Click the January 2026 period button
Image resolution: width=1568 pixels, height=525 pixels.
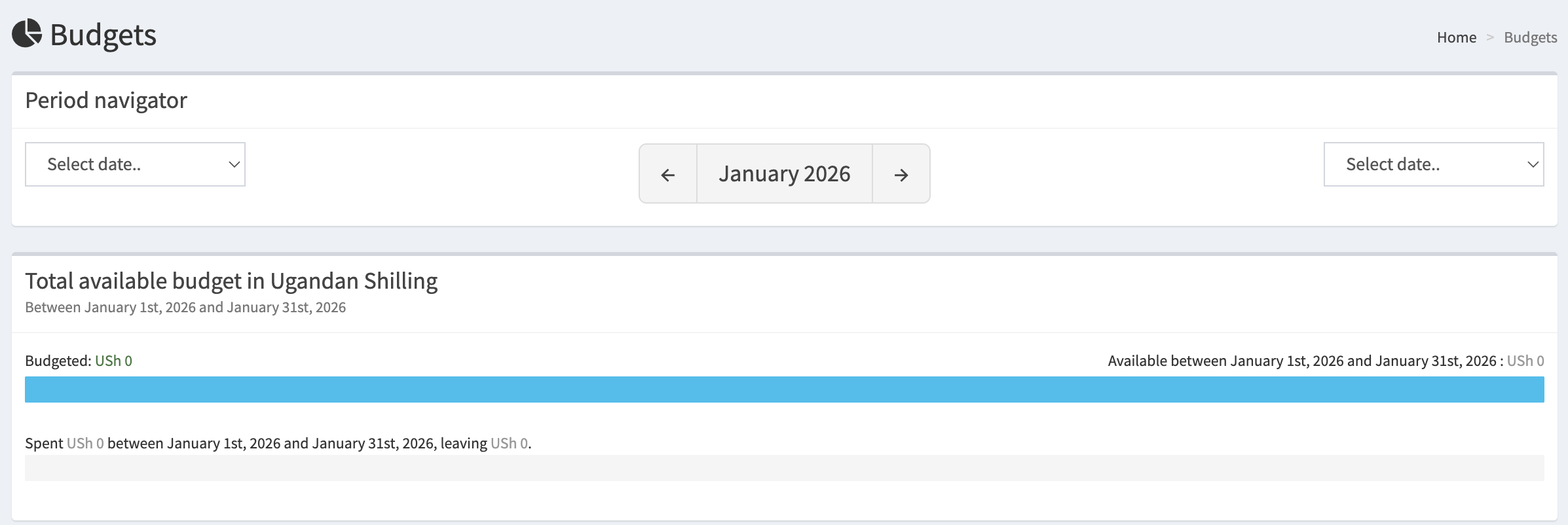[x=785, y=173]
